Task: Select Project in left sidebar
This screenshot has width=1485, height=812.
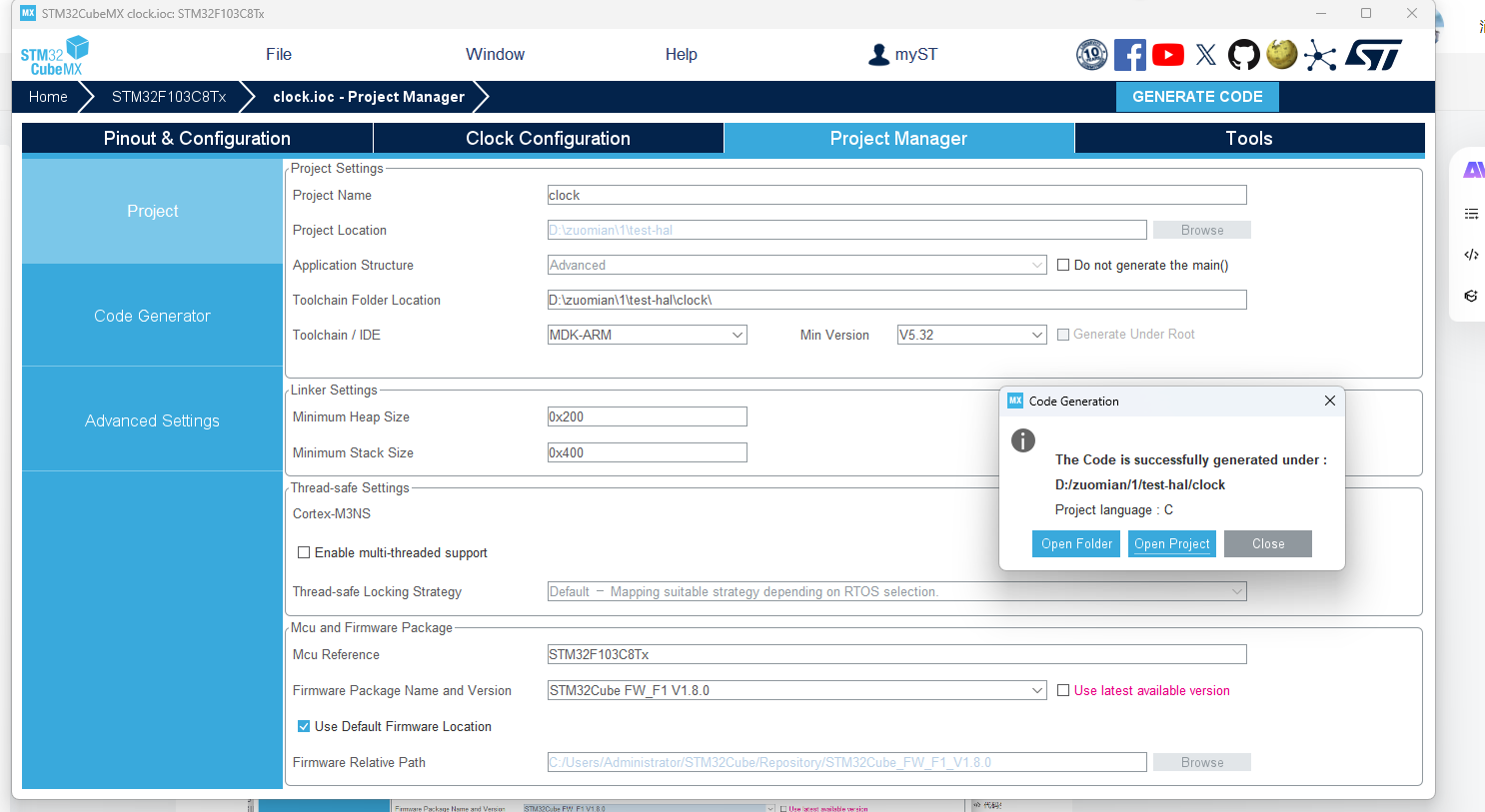Action: tap(152, 211)
